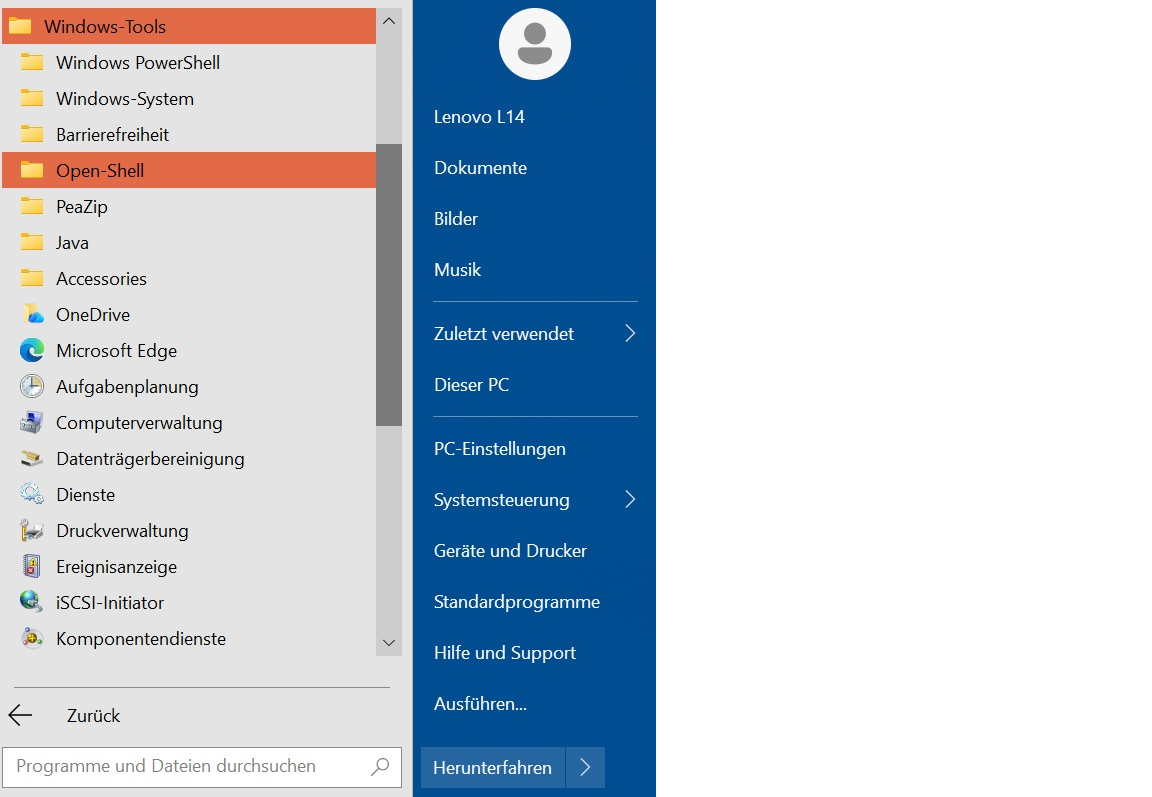Image resolution: width=1152 pixels, height=797 pixels.
Task: Open PC-Einstellungen
Action: [x=500, y=449]
